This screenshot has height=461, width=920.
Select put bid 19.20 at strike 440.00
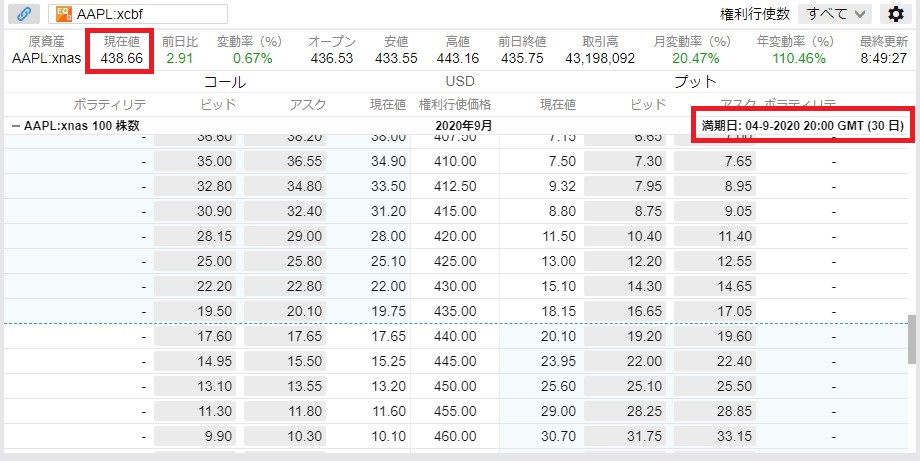[x=625, y=337]
